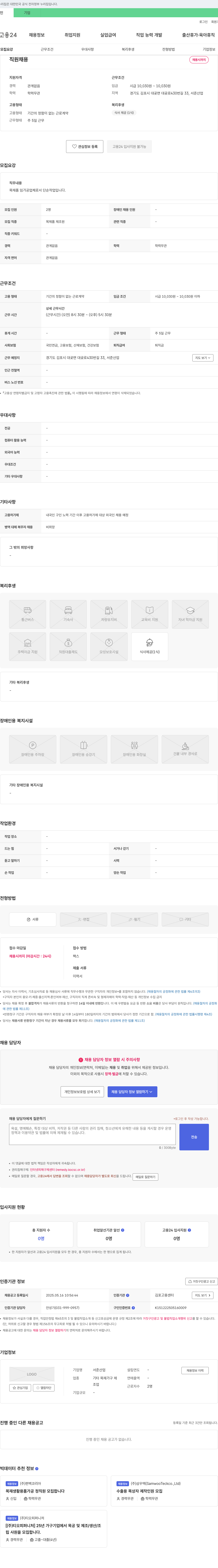Viewport: 218px width, 1568px height.
Task: Click the 고용24 입사지원 불가능 button
Action: tap(129, 147)
